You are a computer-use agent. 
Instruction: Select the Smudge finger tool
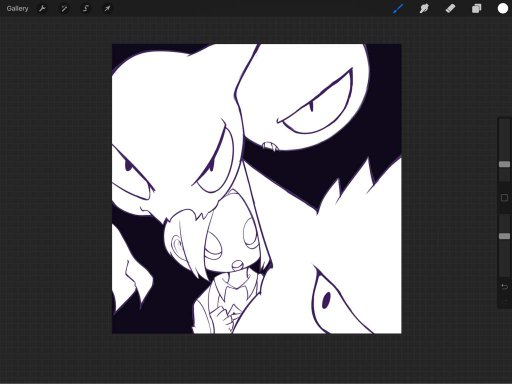[424, 9]
